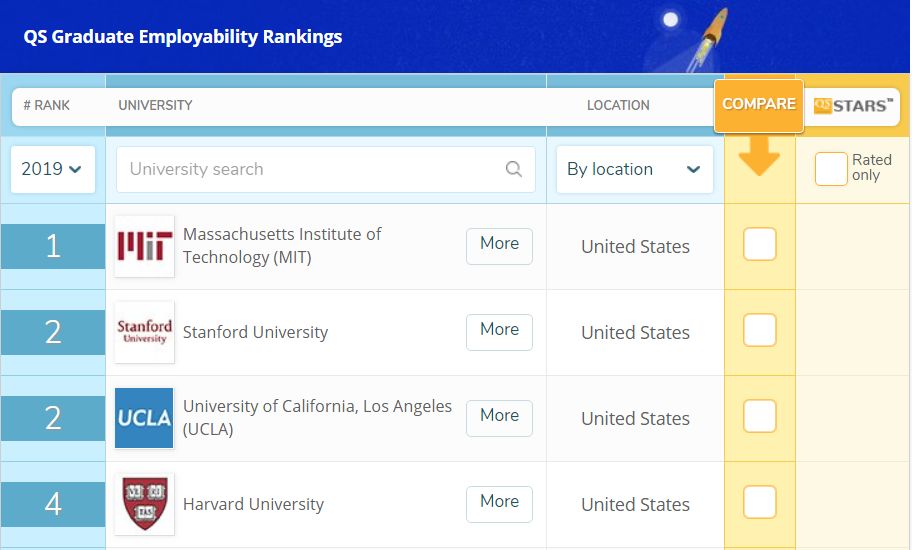912x550 pixels.
Task: Click the Harvard crest logo
Action: pos(144,504)
